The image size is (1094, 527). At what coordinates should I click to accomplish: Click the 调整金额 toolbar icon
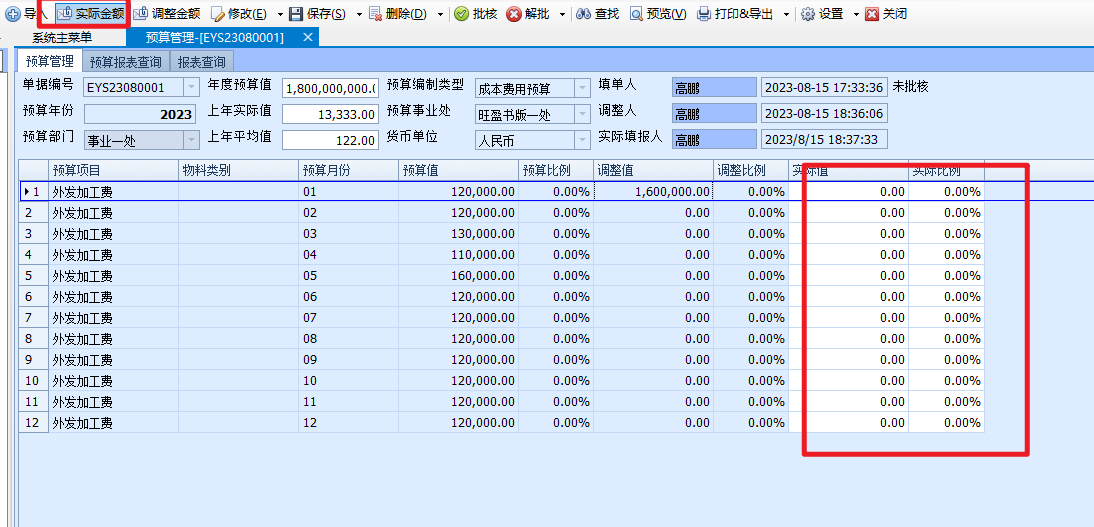[x=141, y=13]
